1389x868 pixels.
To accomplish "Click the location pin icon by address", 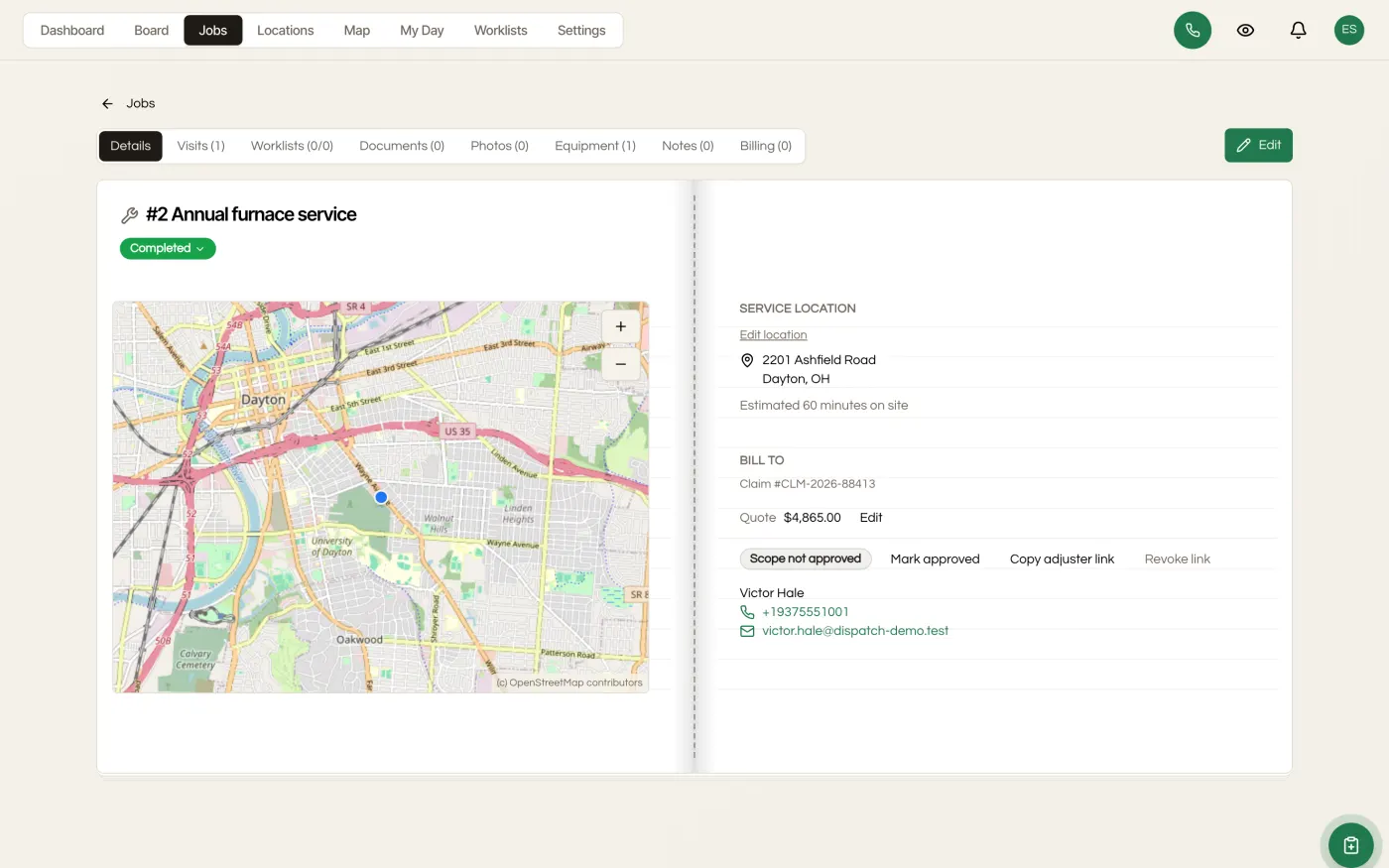I will tap(747, 360).
